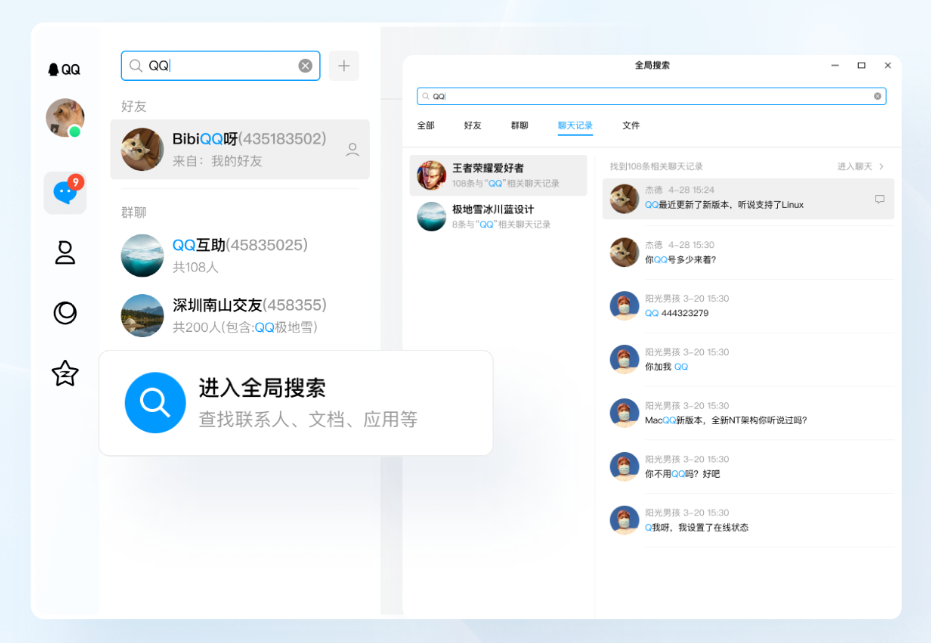
Task: Select group 深圳南山交友(458355)
Action: (240, 315)
